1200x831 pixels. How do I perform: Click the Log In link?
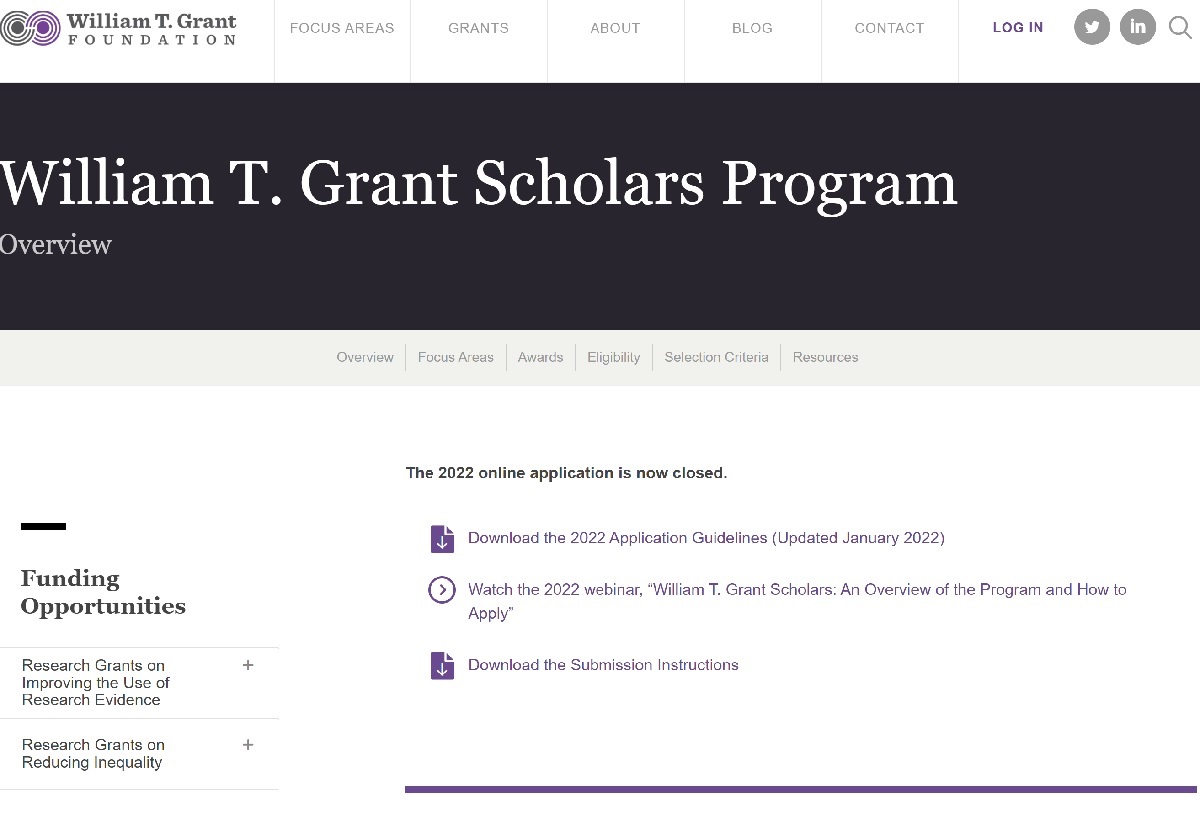1017,28
